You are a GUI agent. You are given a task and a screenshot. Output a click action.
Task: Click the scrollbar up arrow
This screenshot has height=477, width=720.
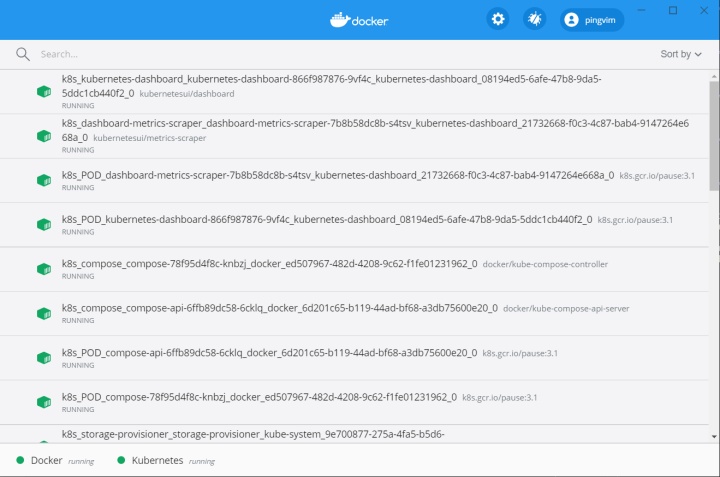(x=714, y=76)
